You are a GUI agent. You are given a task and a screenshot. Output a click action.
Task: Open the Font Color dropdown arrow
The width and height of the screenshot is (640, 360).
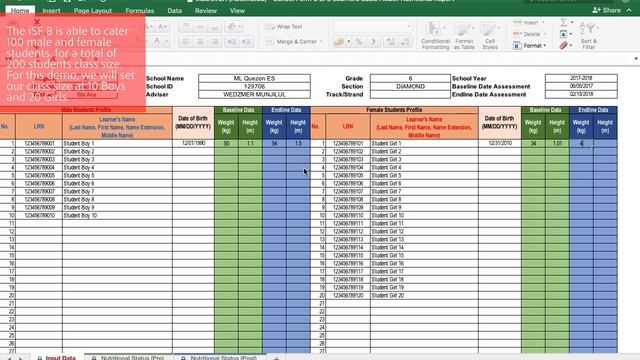(166, 41)
